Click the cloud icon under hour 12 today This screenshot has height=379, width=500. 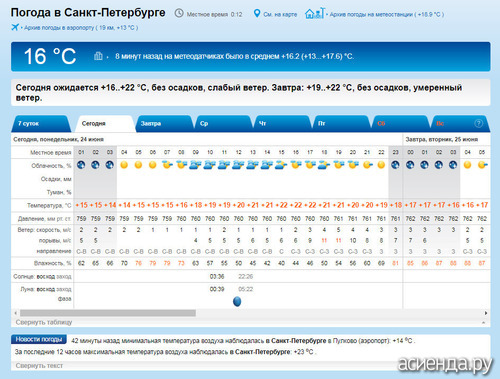point(238,165)
